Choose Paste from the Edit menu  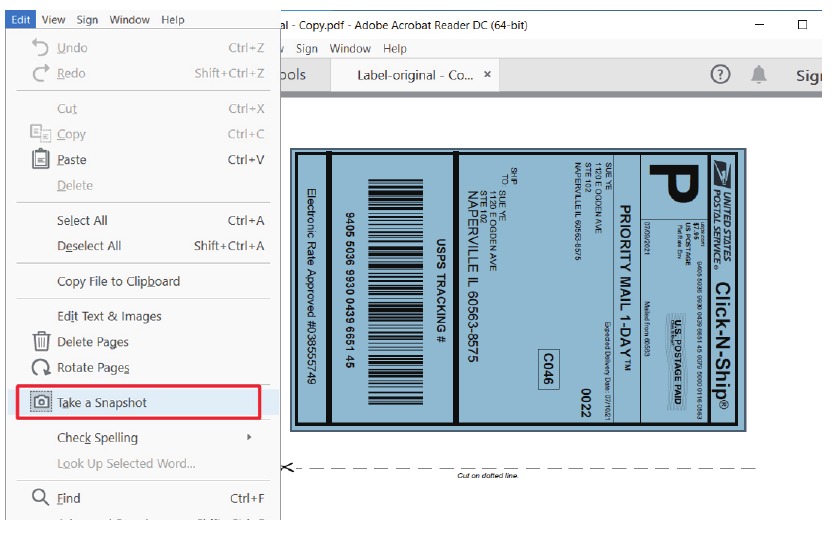(144, 160)
